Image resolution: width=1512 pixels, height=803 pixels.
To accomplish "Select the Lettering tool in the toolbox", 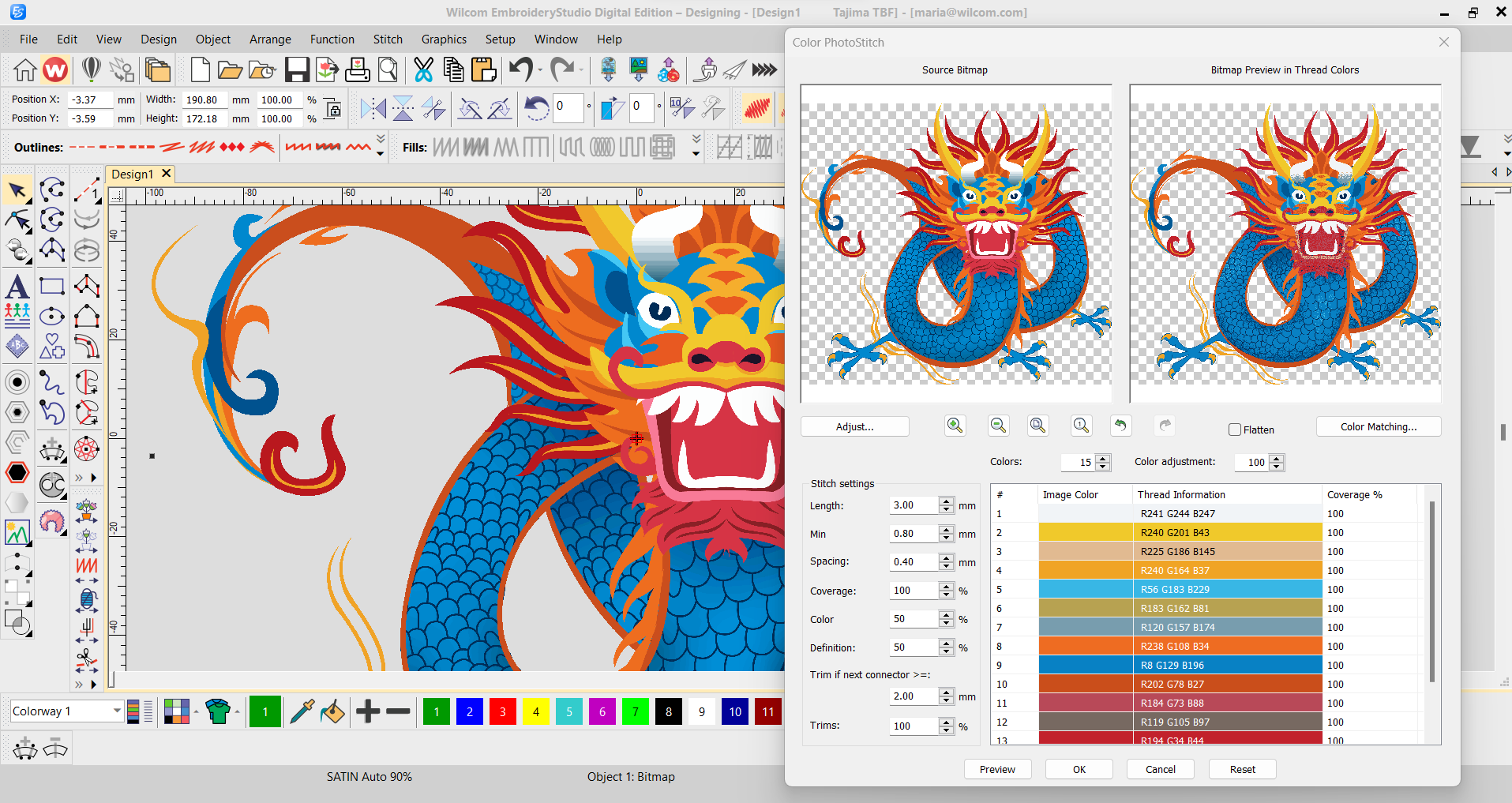I will tap(17, 287).
